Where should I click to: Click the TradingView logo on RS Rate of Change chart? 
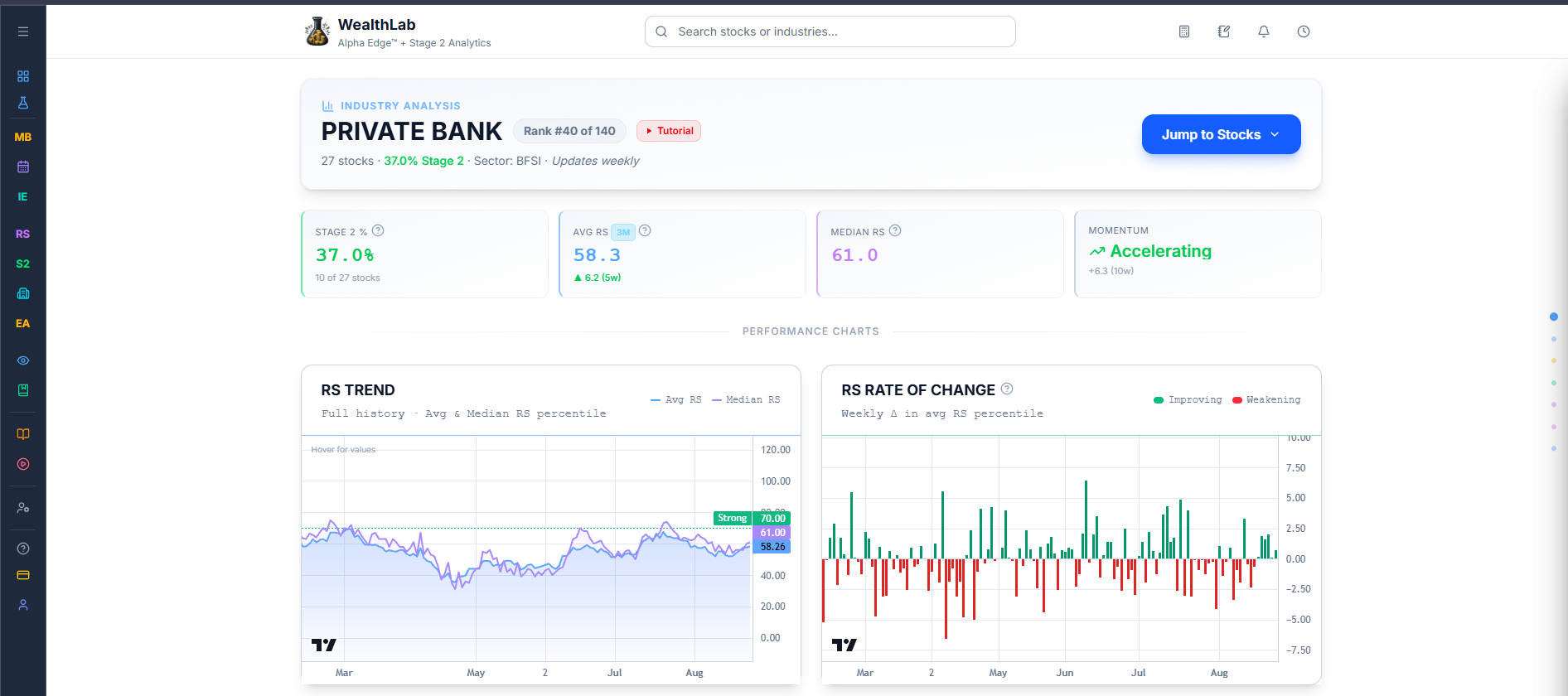[844, 645]
